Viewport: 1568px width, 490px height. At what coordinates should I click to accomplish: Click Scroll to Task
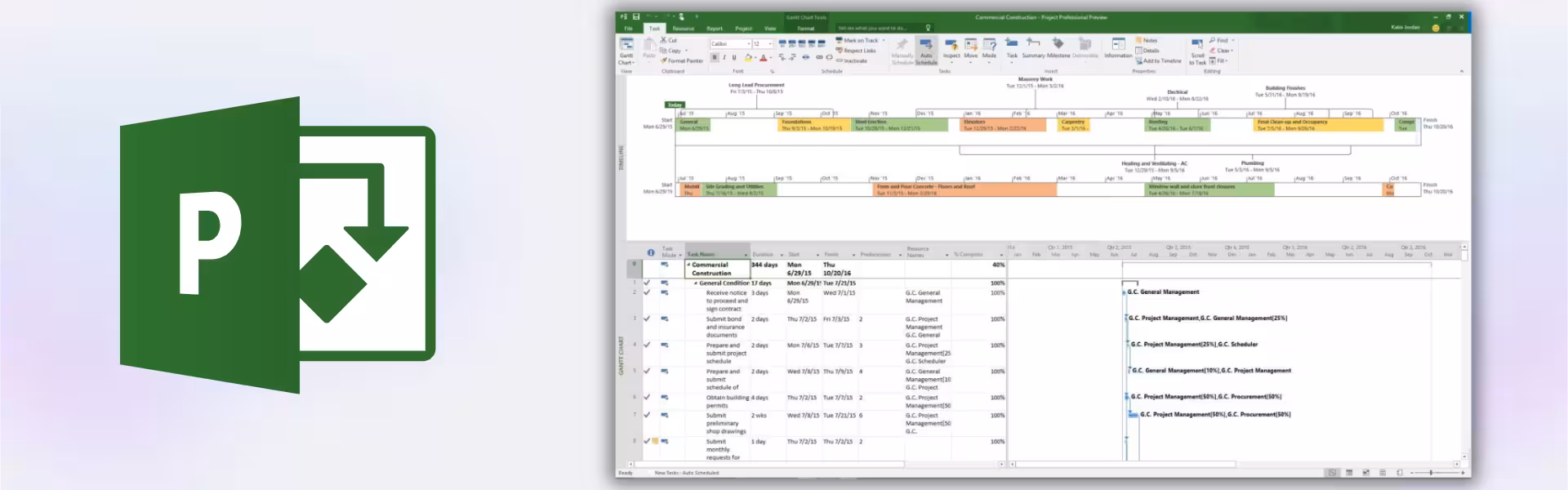click(x=1197, y=51)
